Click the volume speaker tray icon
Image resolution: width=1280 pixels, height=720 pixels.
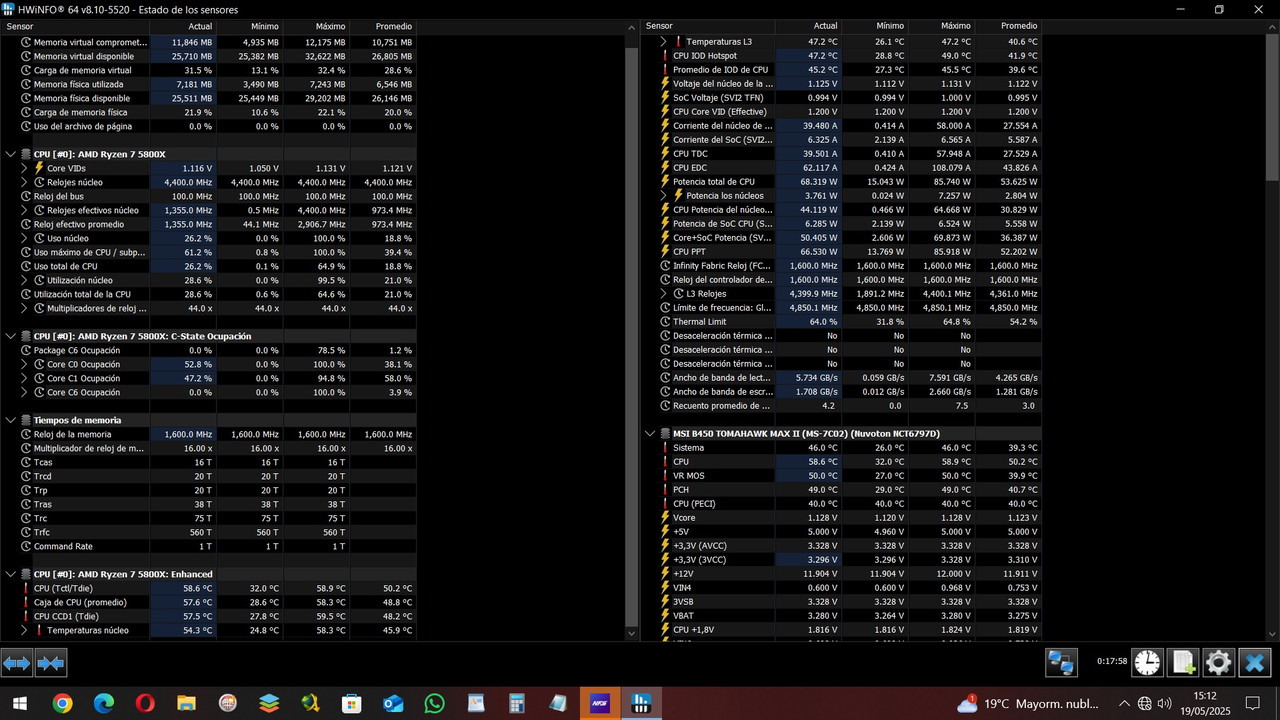1165,704
